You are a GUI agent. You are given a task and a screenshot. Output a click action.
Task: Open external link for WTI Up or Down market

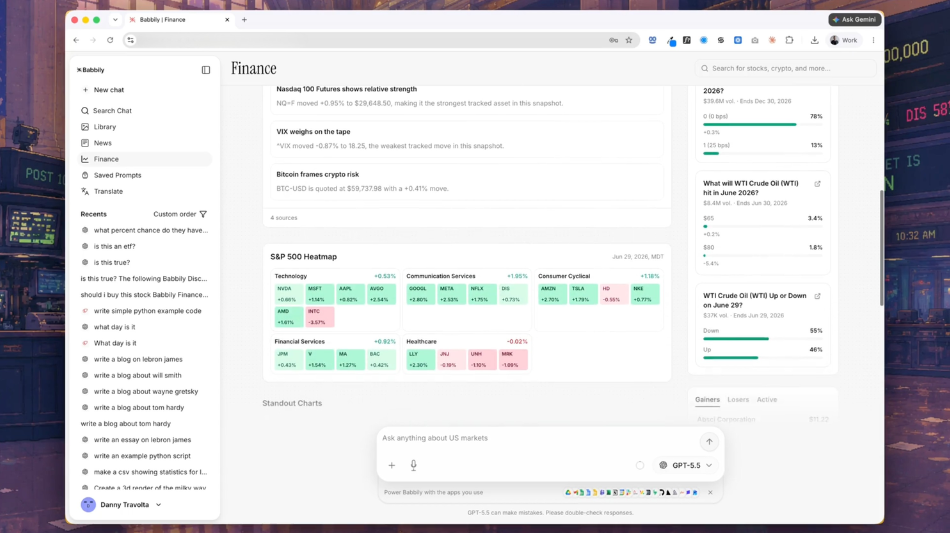tap(817, 296)
